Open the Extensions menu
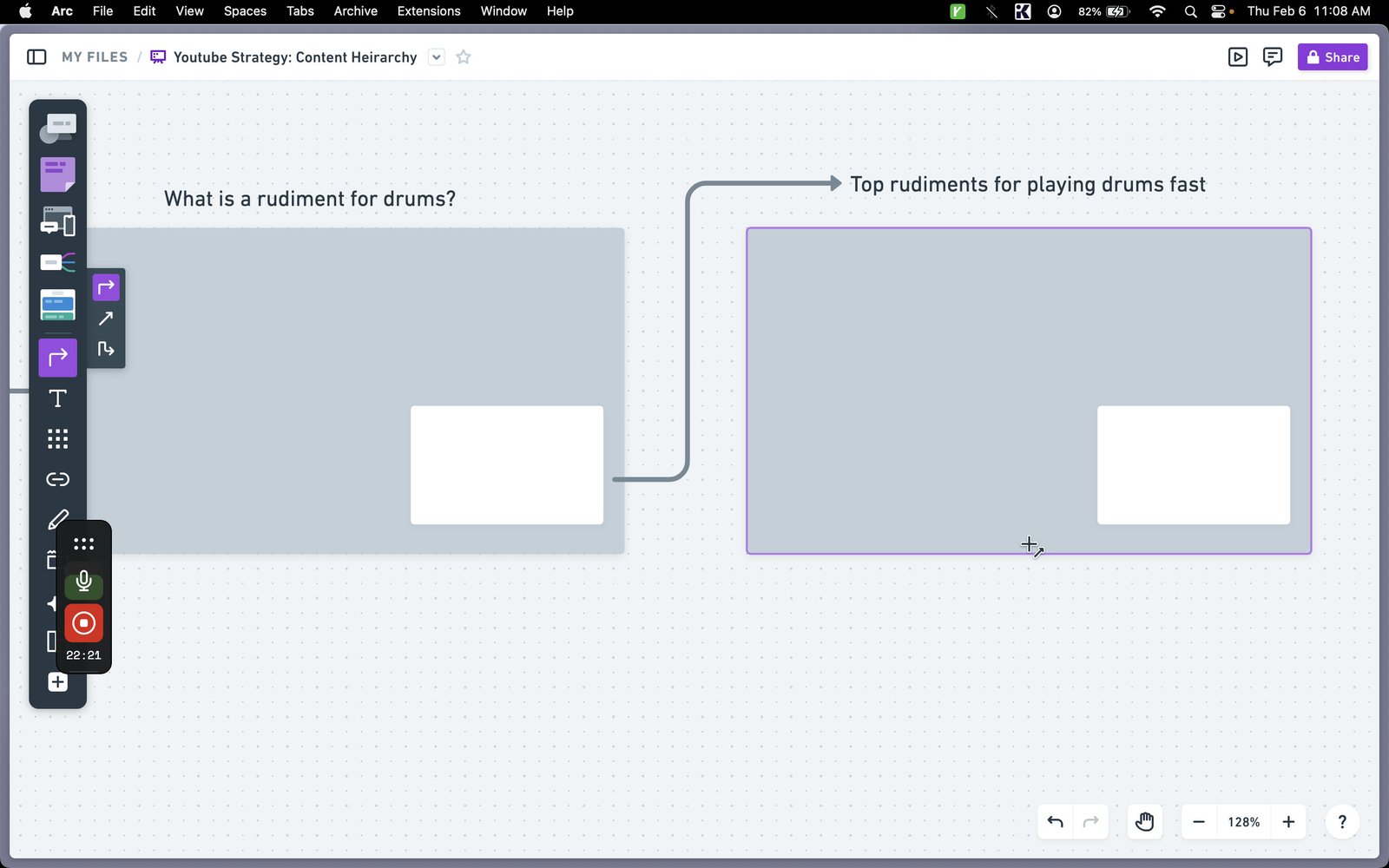Image resolution: width=1389 pixels, height=868 pixels. [x=429, y=11]
